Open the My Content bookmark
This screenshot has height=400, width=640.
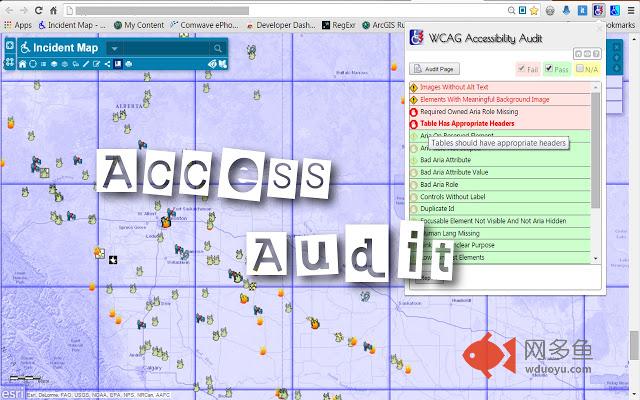point(139,25)
